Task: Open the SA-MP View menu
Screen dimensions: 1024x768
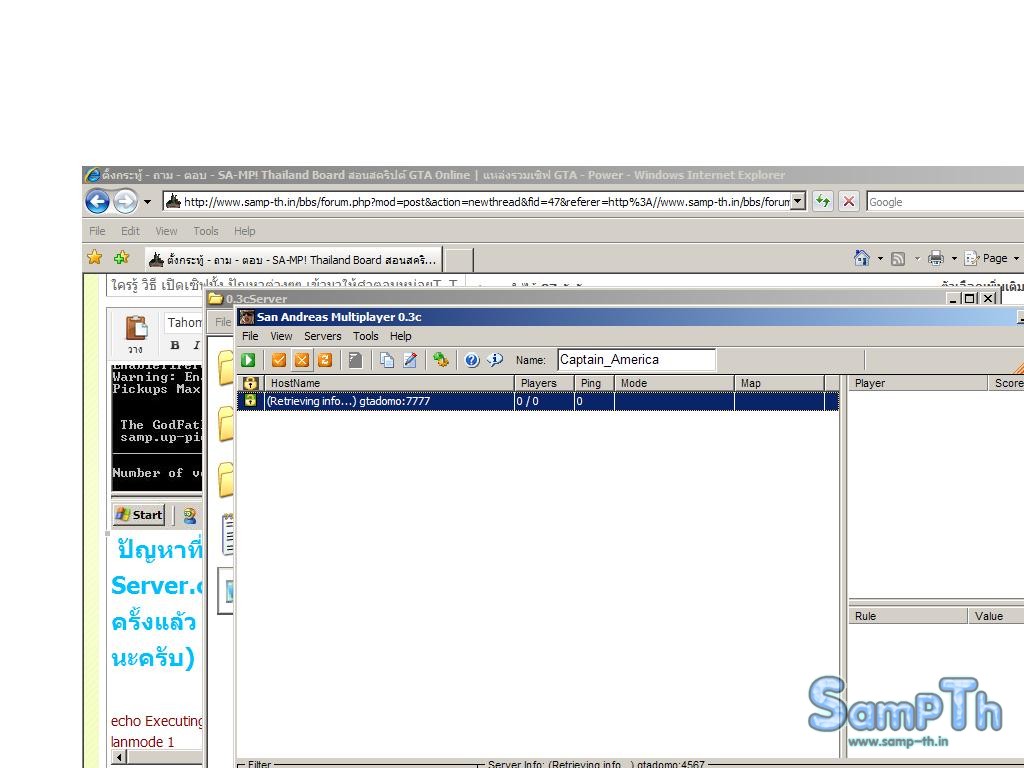Action: (281, 336)
